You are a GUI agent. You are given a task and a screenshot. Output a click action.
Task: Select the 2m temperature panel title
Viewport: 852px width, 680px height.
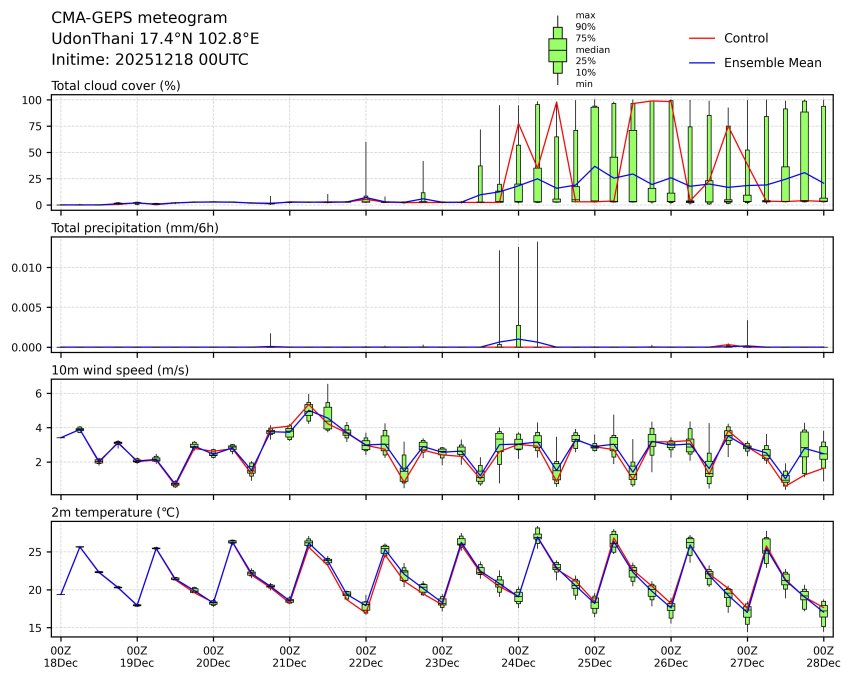tap(115, 513)
